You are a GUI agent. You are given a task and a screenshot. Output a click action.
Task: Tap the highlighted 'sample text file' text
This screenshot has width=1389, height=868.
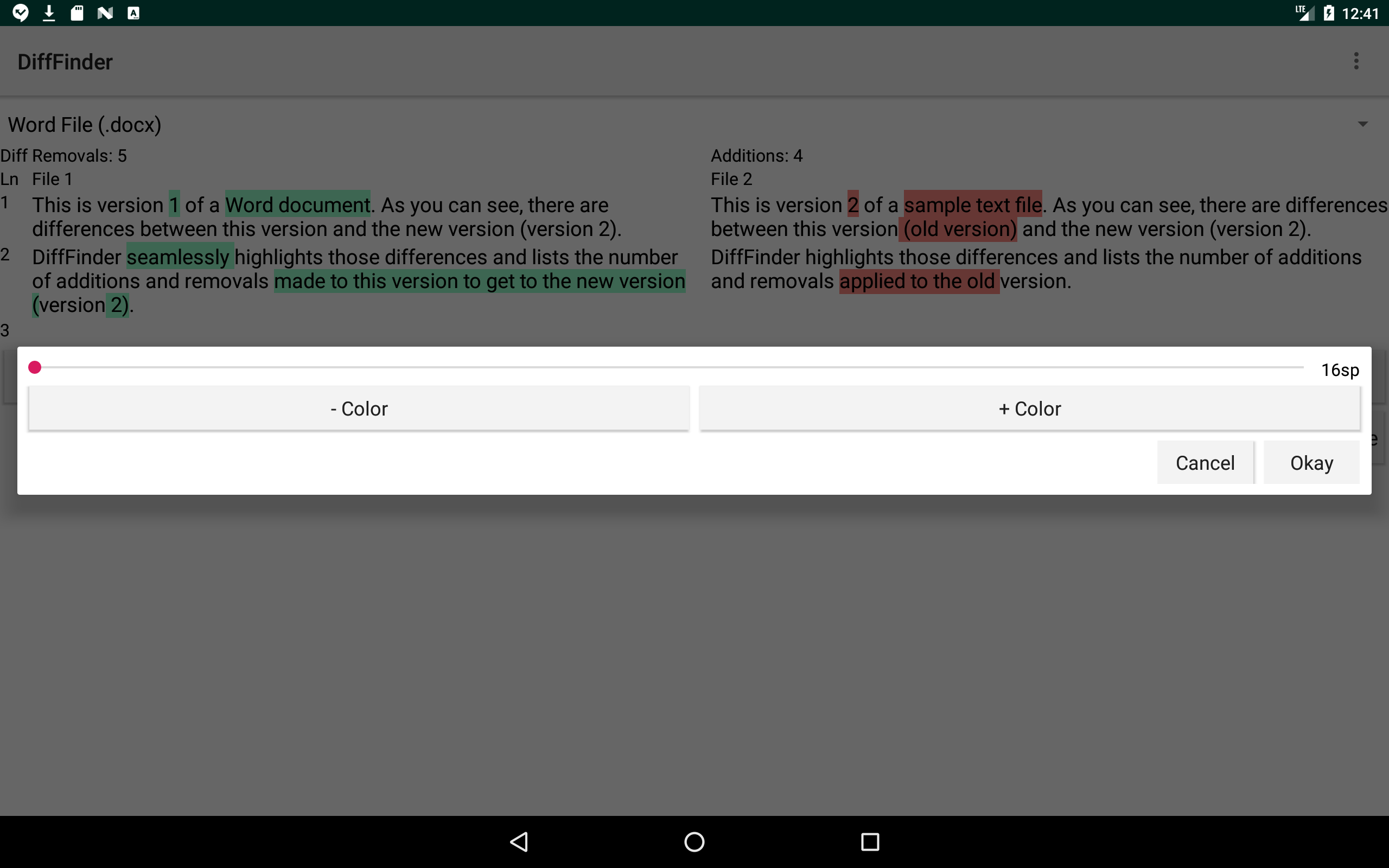972,205
